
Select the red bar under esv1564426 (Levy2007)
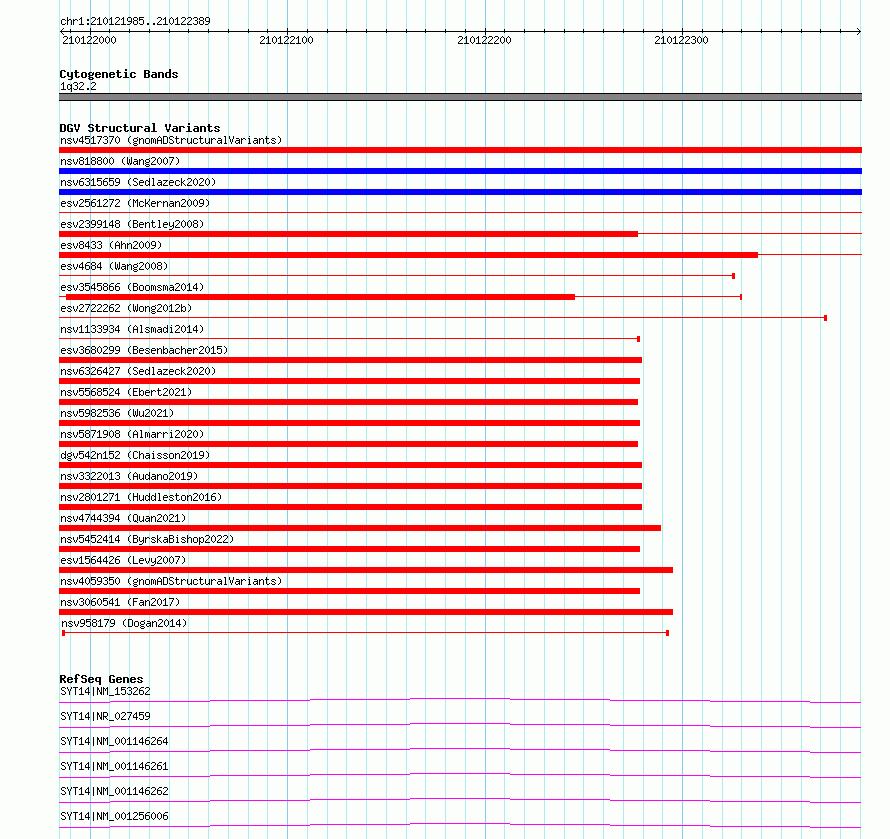[366, 570]
